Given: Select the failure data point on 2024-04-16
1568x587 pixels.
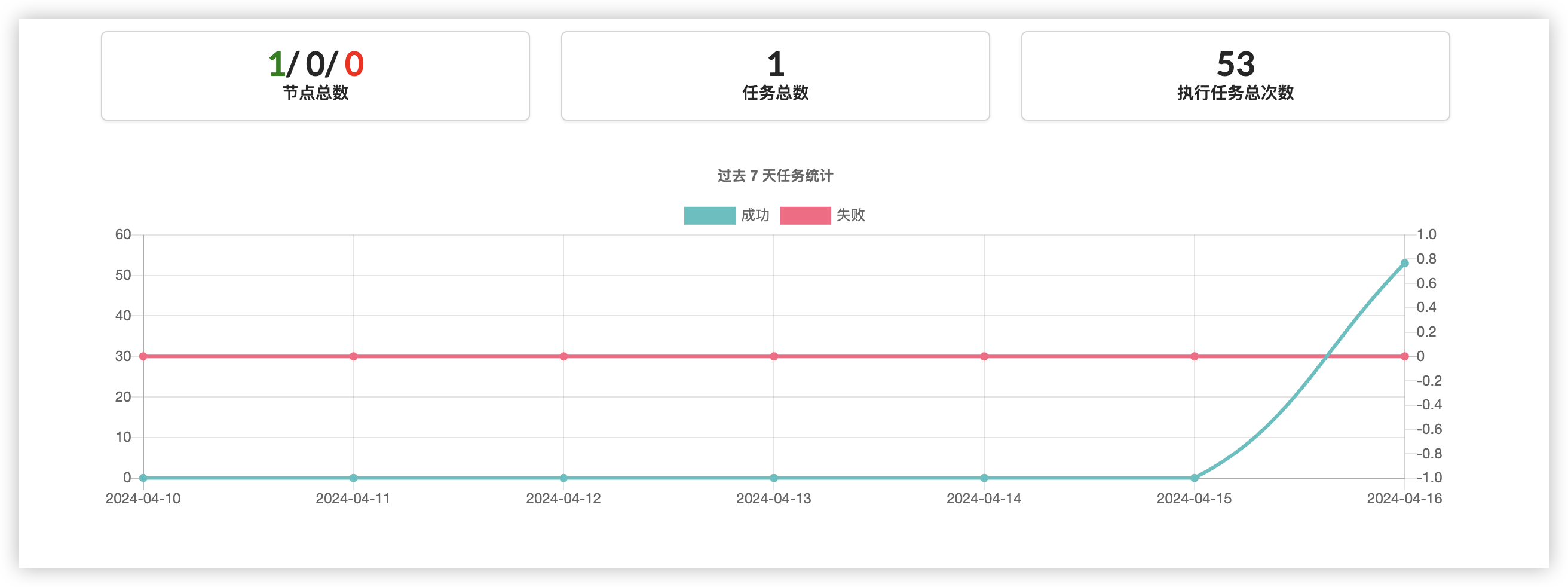Looking at the screenshot, I should (1404, 356).
